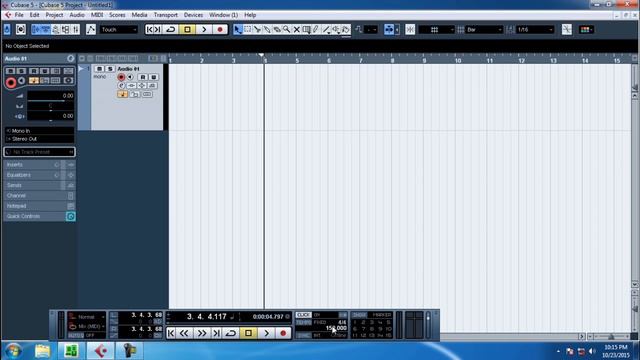
Task: Click Play in the transport panel
Action: [x=266, y=333]
